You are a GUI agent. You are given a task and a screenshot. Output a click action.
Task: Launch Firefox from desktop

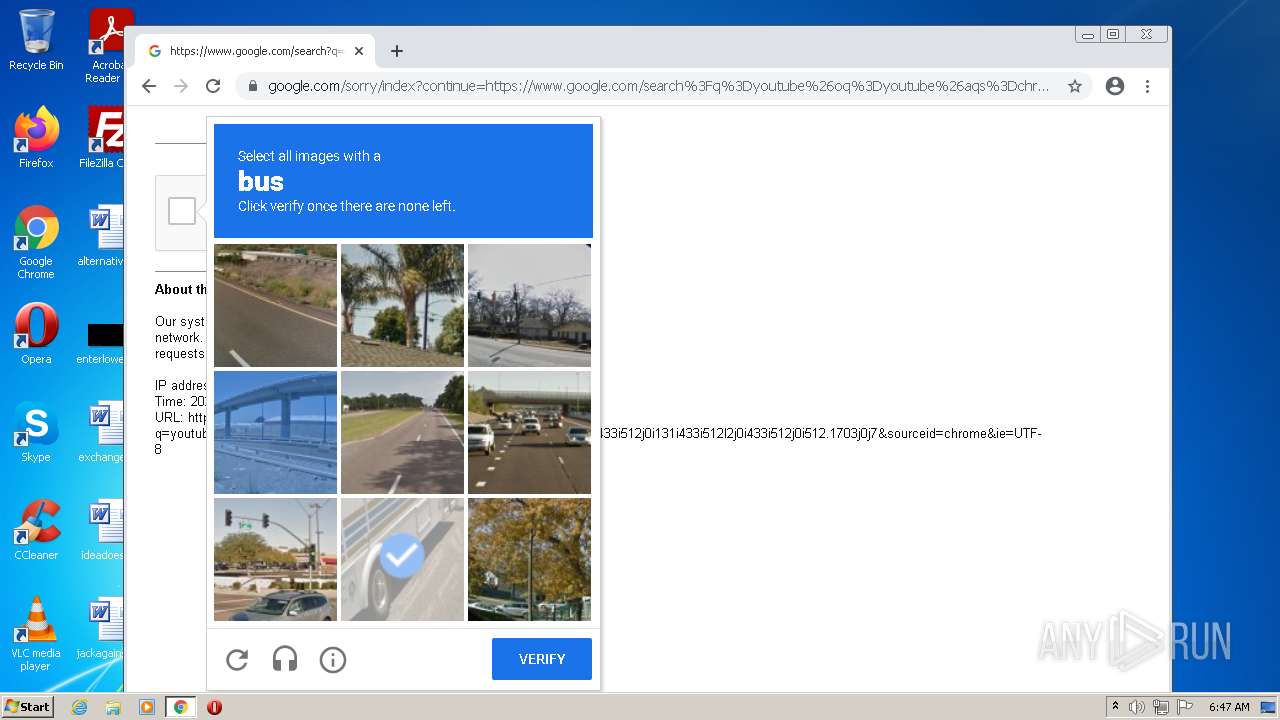point(36,137)
